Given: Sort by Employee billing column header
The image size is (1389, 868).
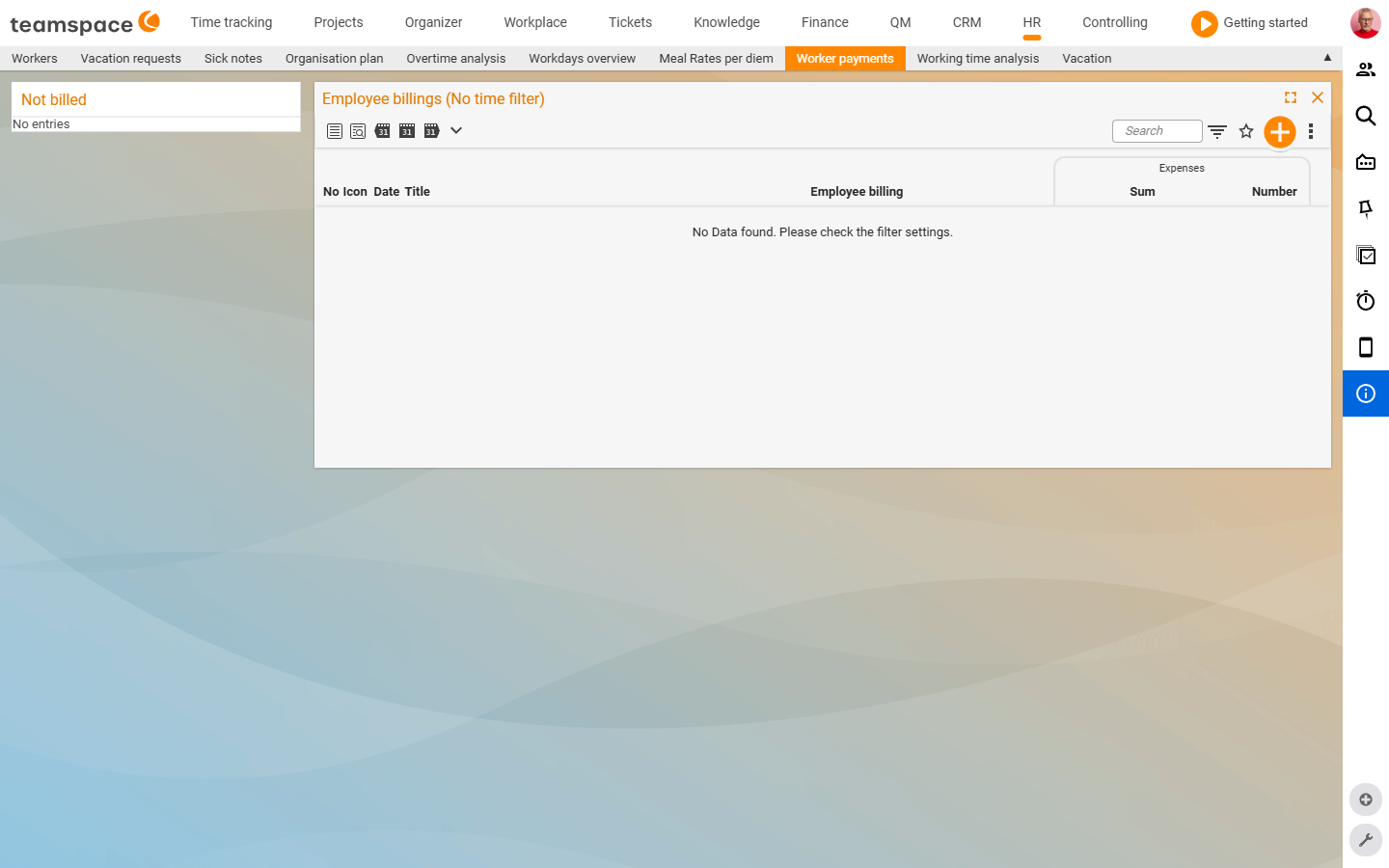Looking at the screenshot, I should pos(857,191).
